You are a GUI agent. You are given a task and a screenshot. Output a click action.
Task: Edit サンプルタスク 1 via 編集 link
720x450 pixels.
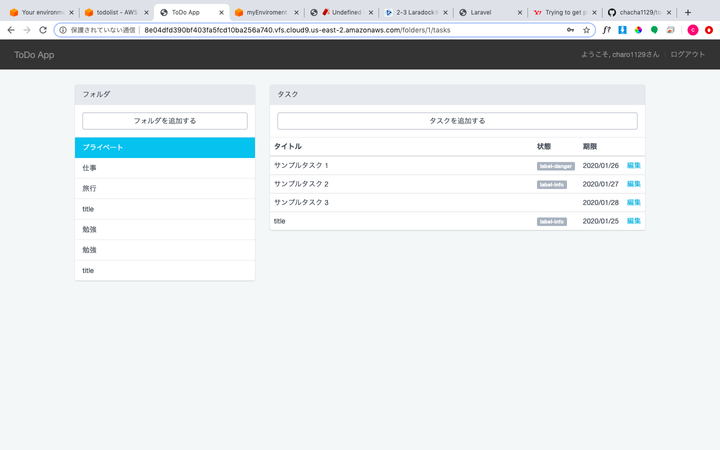[634, 165]
